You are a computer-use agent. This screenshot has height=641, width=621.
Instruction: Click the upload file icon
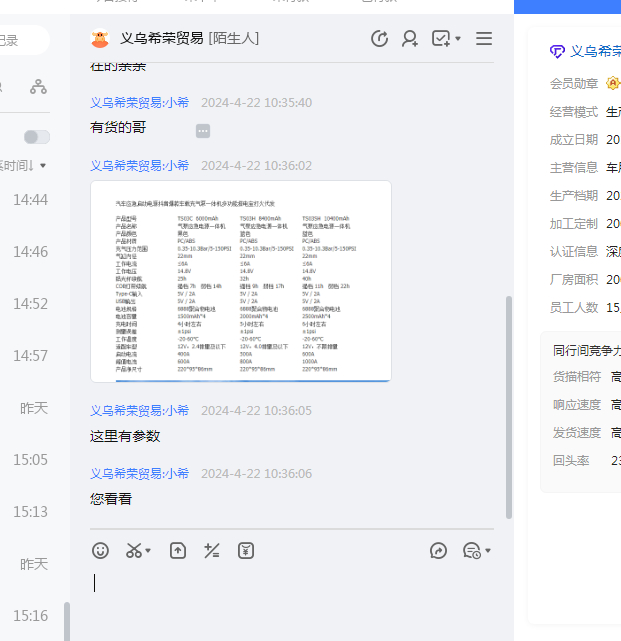coord(177,550)
